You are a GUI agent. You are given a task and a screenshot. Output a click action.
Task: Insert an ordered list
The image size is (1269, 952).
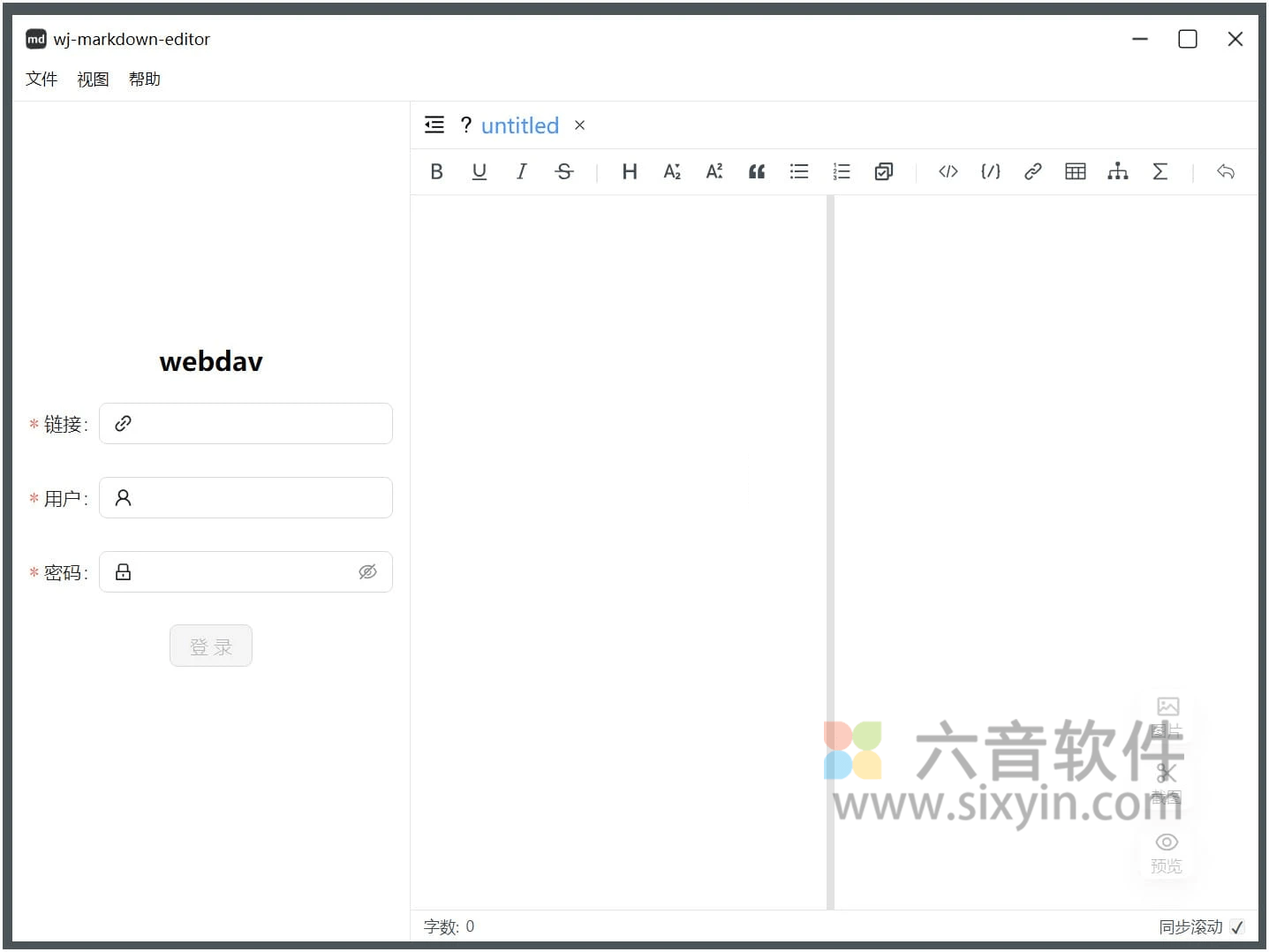point(841,171)
